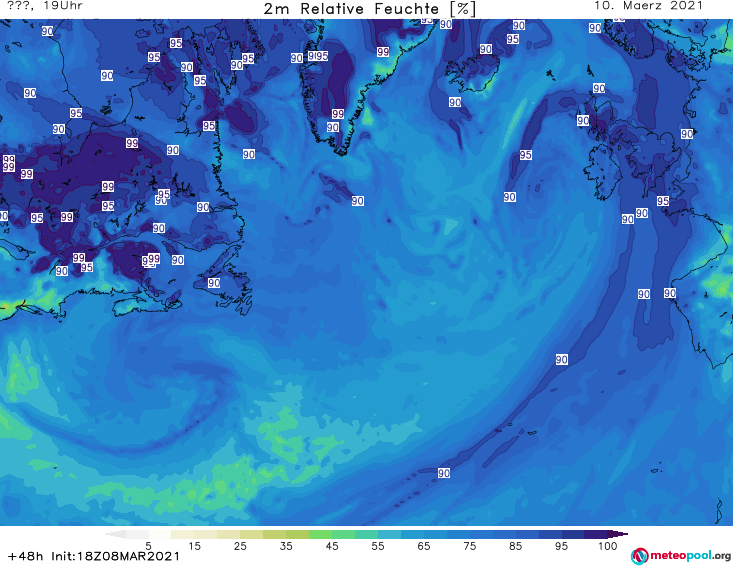Viewport: 733px width, 566px height.
Task: Click the legend value 35
Action: point(286,546)
